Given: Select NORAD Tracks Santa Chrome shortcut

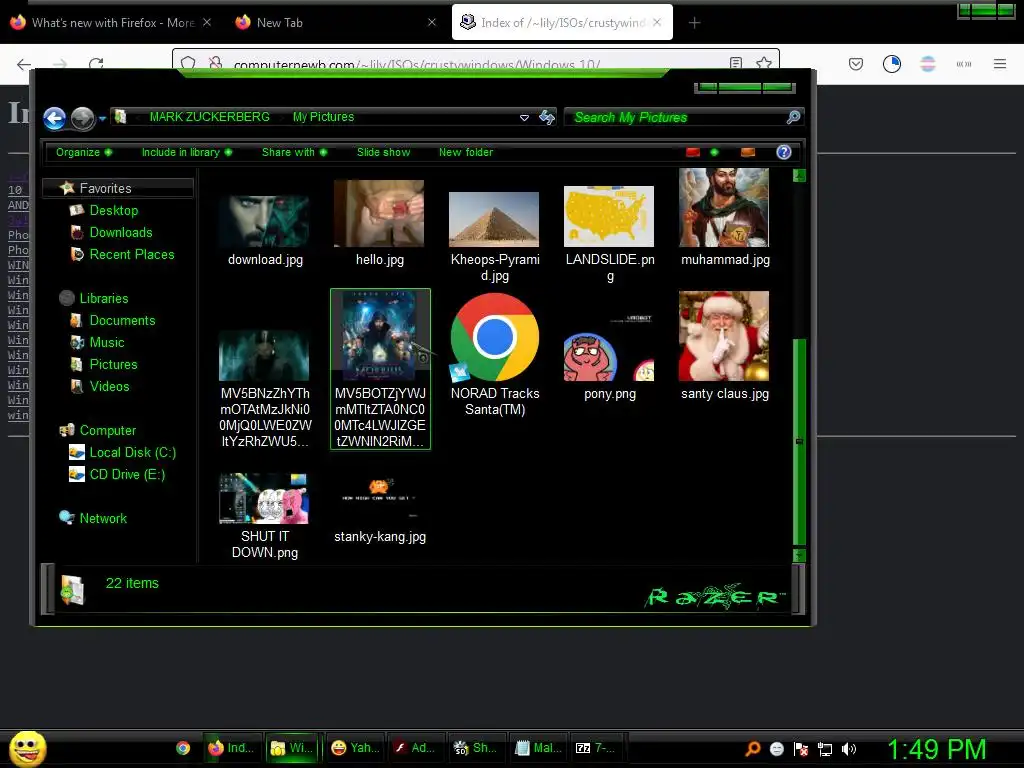Looking at the screenshot, I should pos(494,337).
